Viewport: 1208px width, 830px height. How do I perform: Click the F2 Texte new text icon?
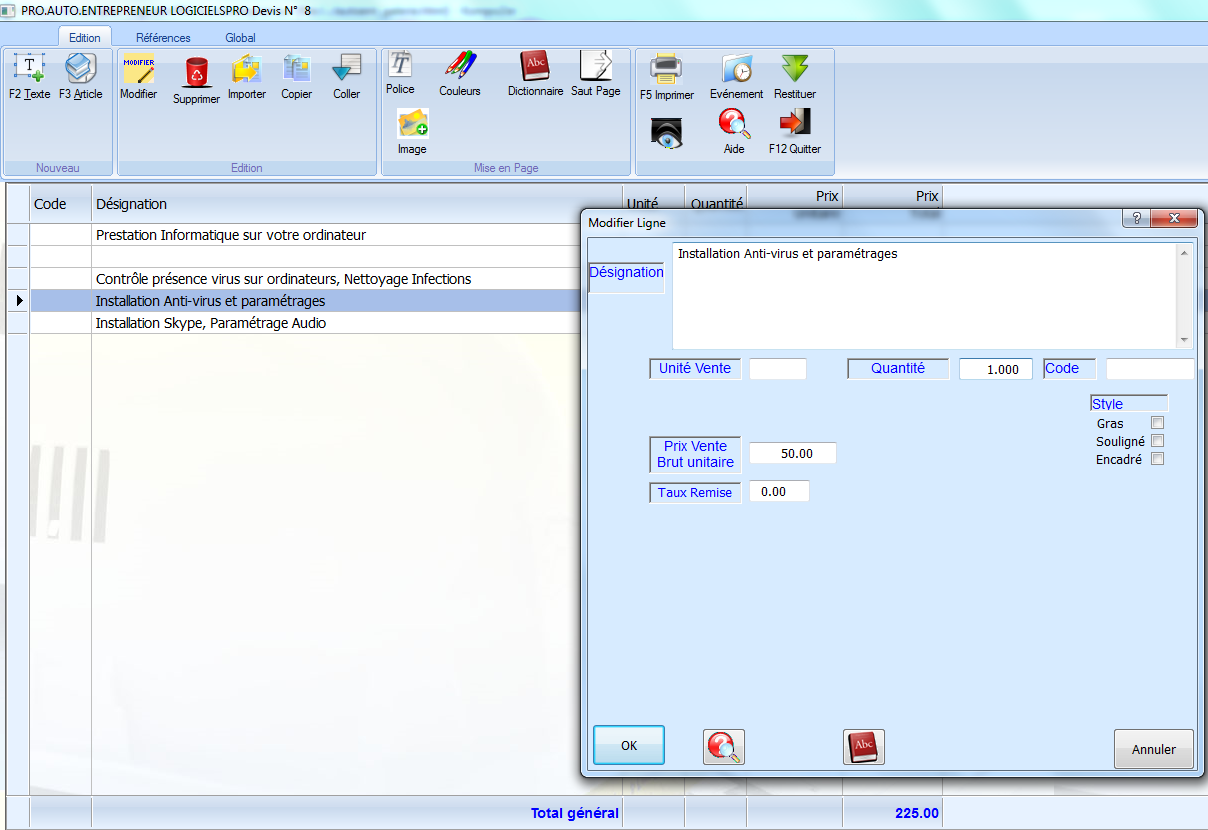pyautogui.click(x=29, y=70)
